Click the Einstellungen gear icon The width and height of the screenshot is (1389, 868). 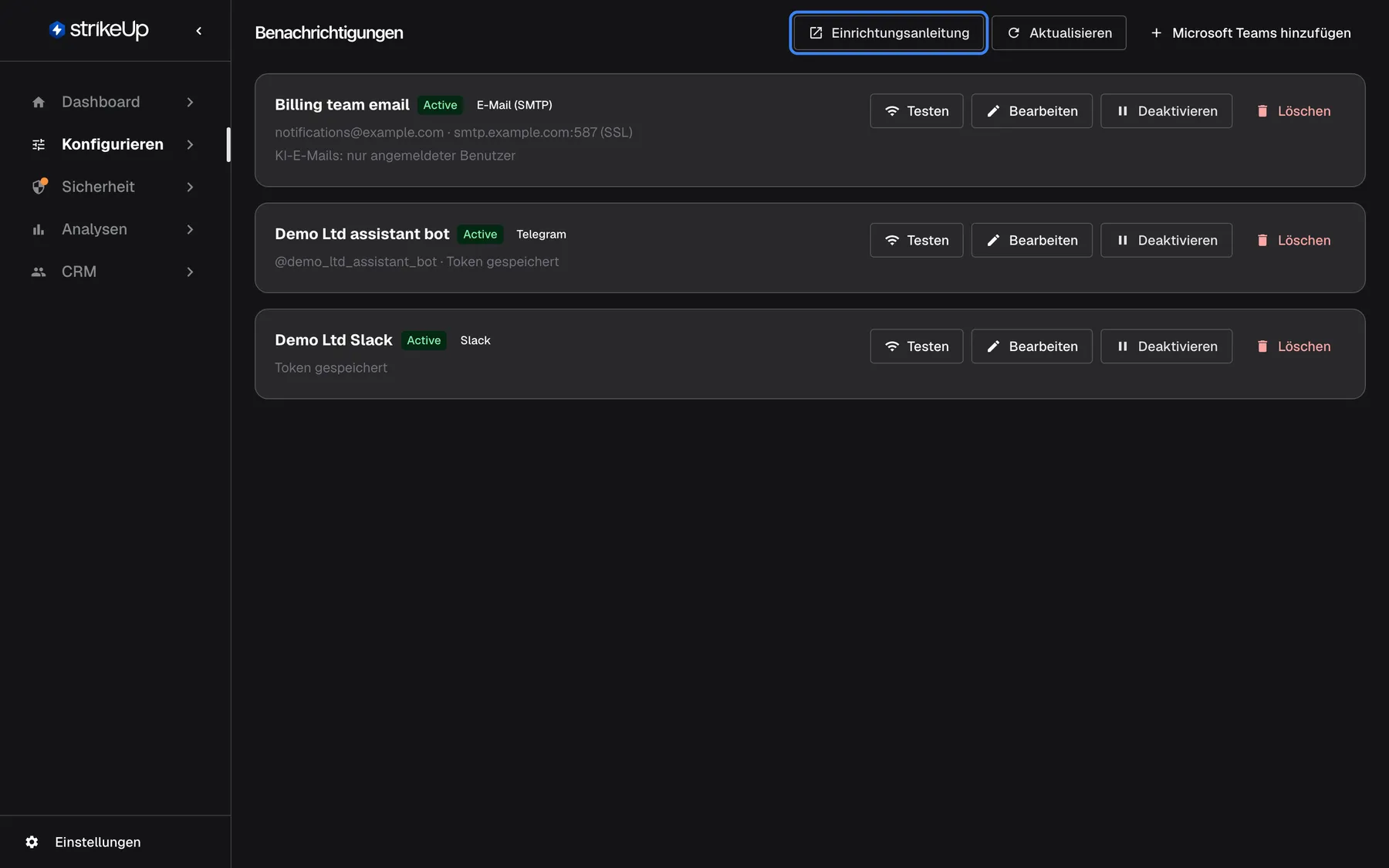click(32, 842)
